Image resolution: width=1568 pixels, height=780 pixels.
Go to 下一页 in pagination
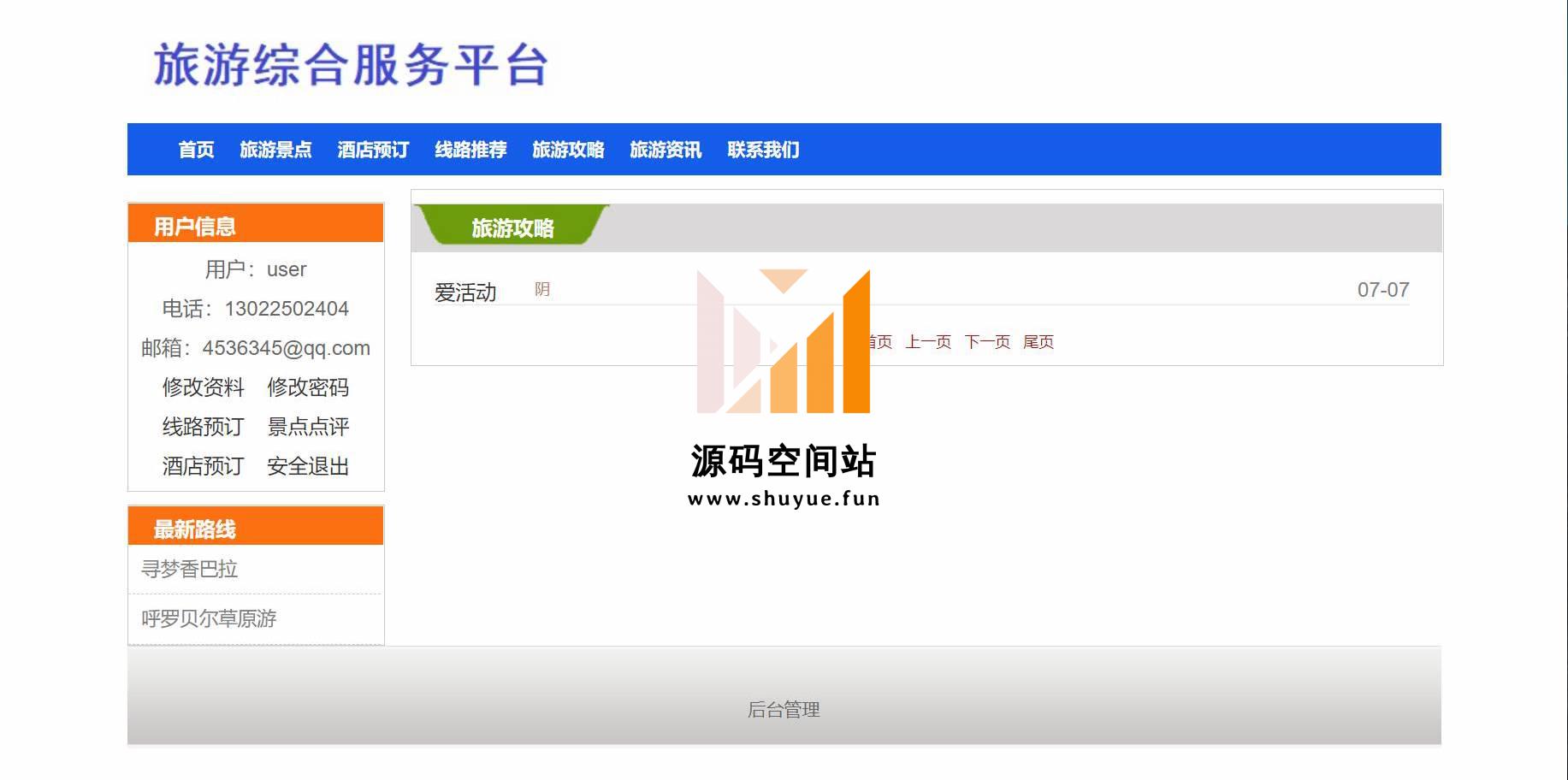[x=987, y=342]
